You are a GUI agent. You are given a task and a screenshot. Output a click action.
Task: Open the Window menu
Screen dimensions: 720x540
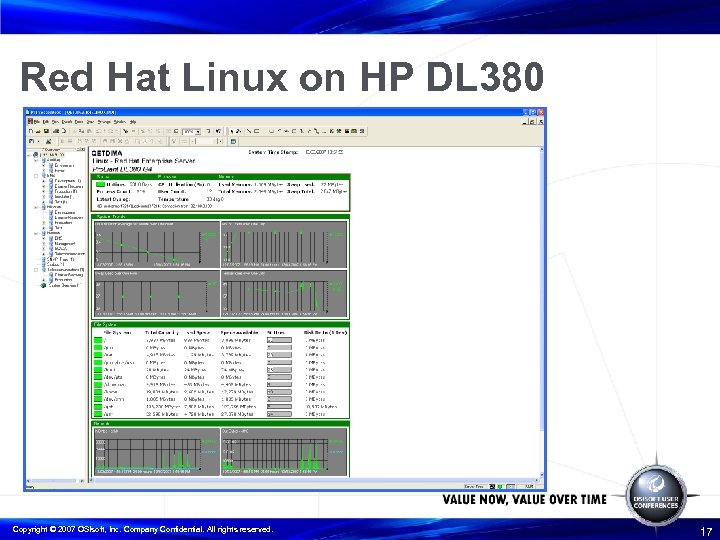click(120, 122)
